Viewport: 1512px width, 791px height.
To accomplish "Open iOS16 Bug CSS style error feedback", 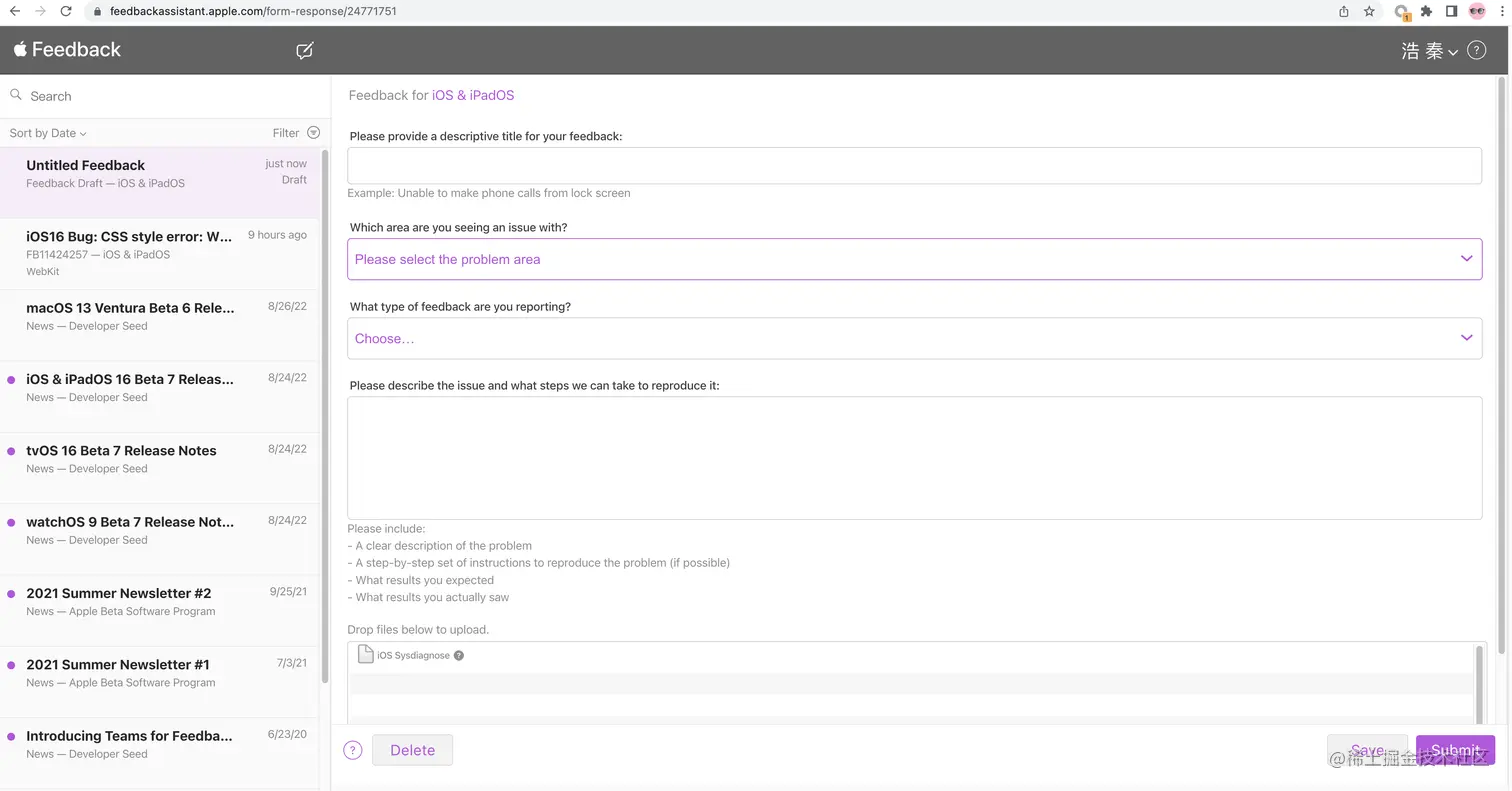I will click(x=160, y=254).
